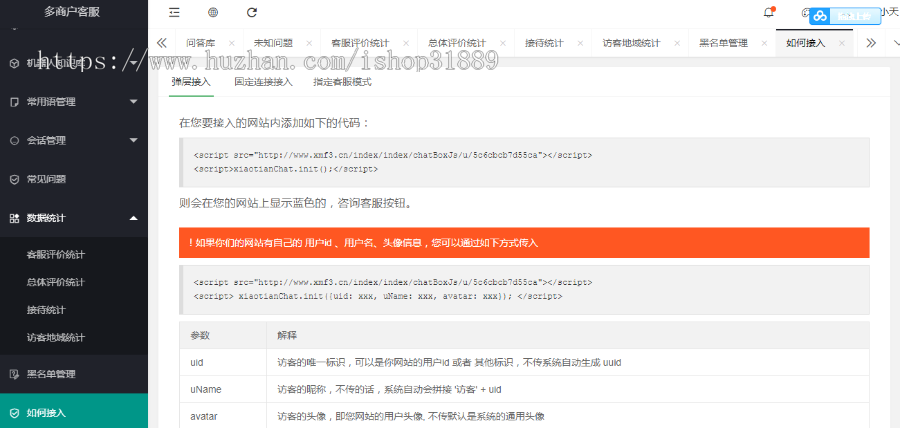
Task: Open 接待统计 in the sidebar submenu
Action: 46,310
